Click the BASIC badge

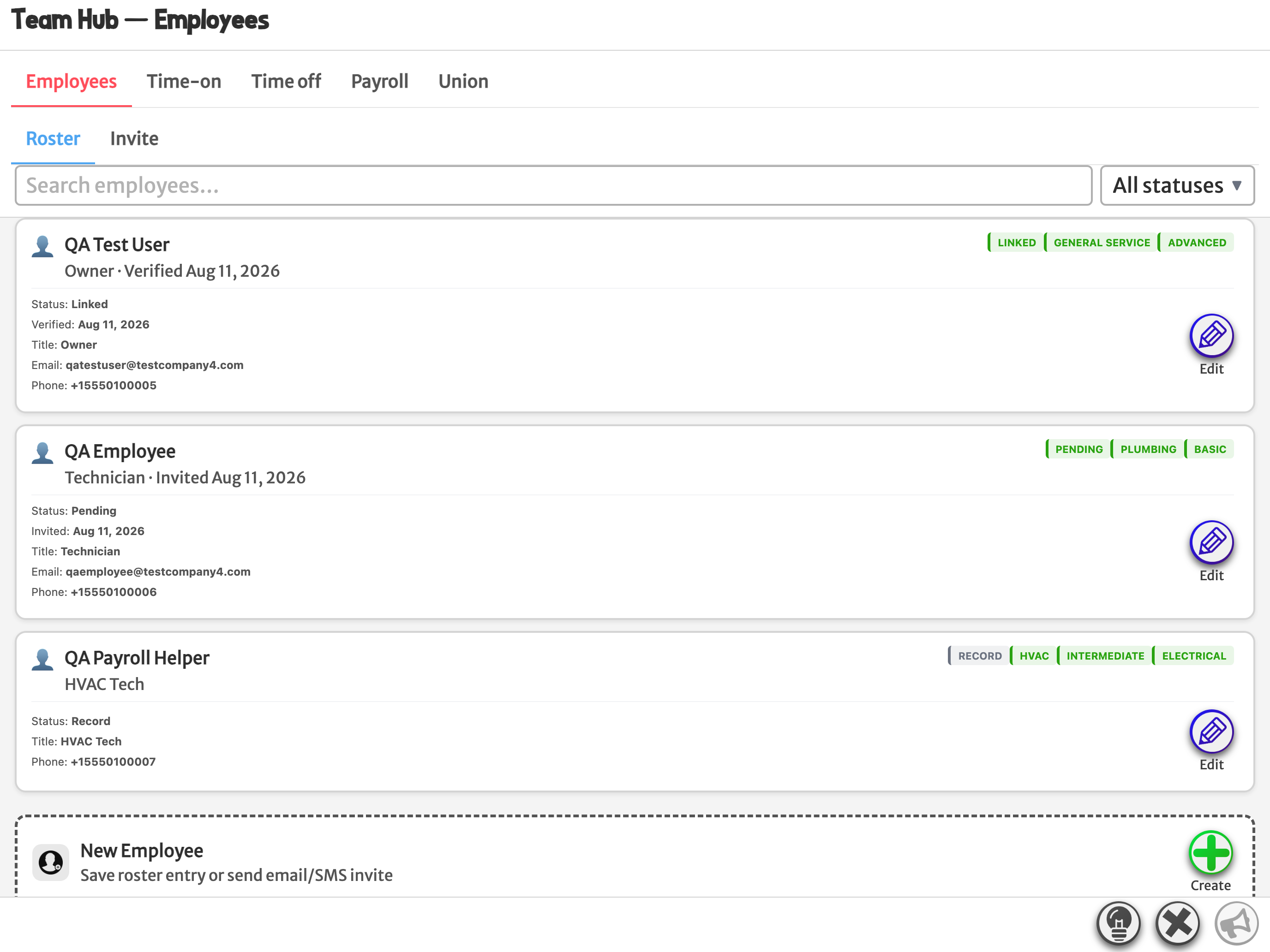click(1209, 449)
